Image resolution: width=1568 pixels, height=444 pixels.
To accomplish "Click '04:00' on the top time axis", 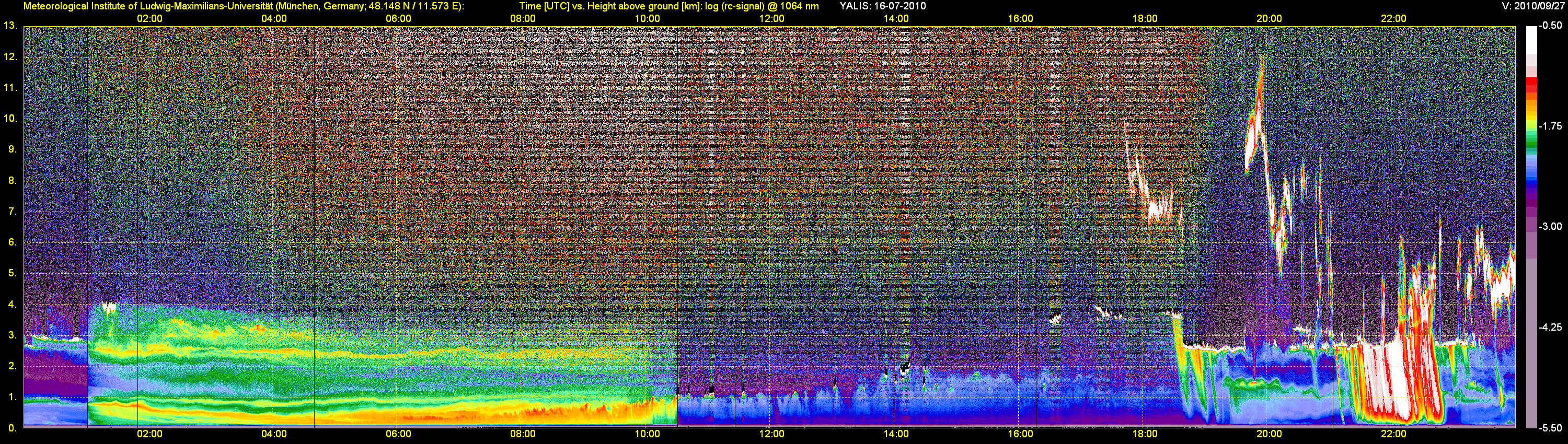I will pos(274,19).
